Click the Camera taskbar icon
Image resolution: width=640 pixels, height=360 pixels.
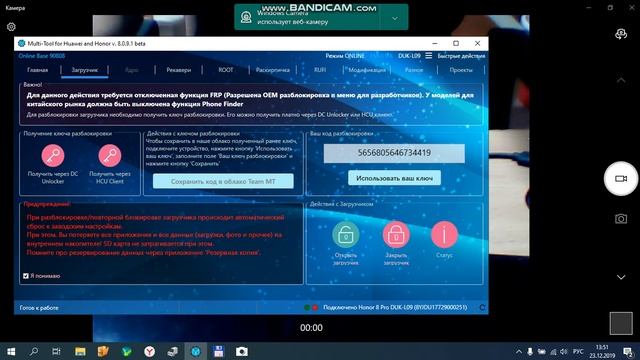pos(242,351)
